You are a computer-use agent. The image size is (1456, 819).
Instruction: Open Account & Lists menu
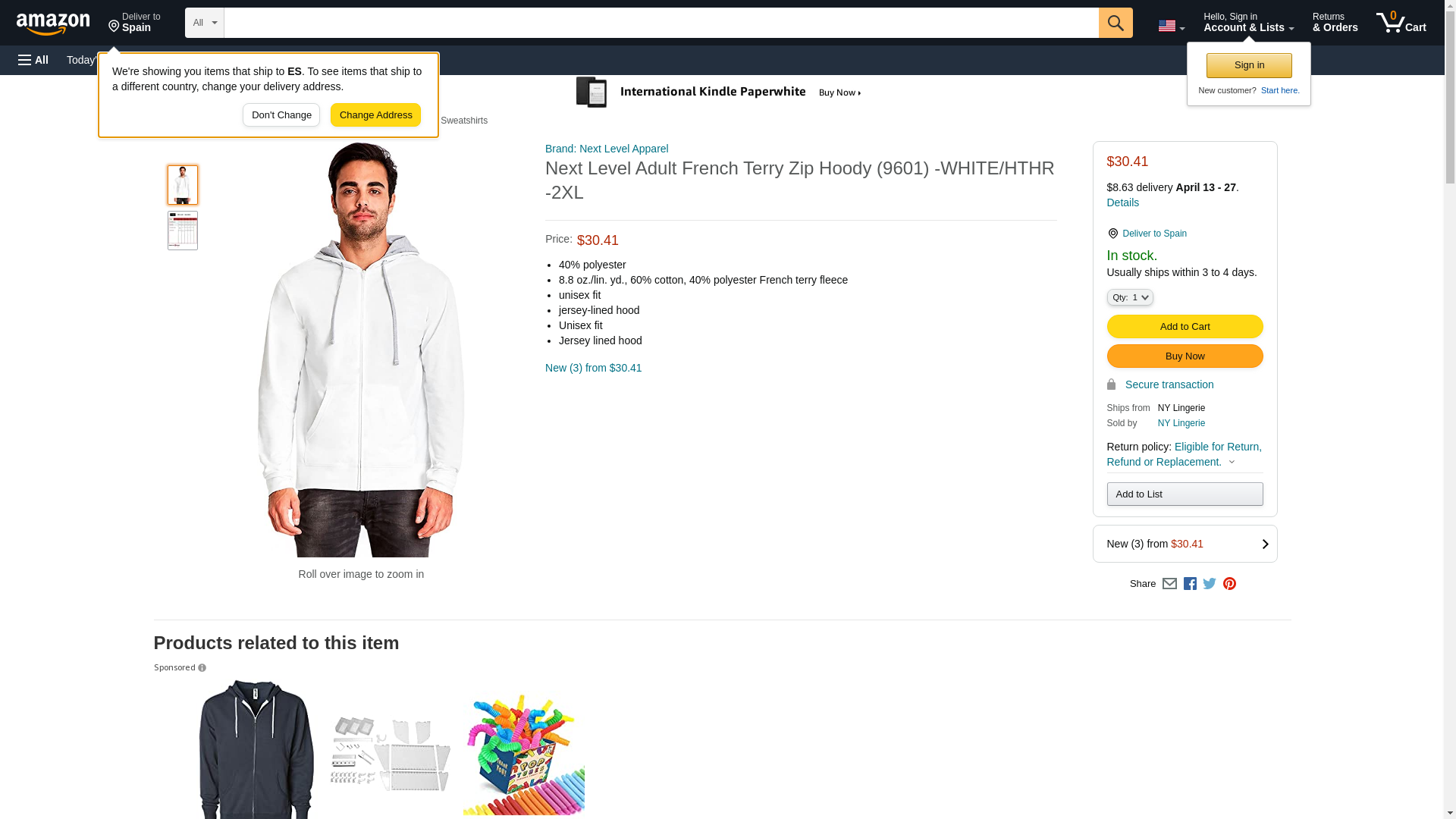(x=1248, y=23)
